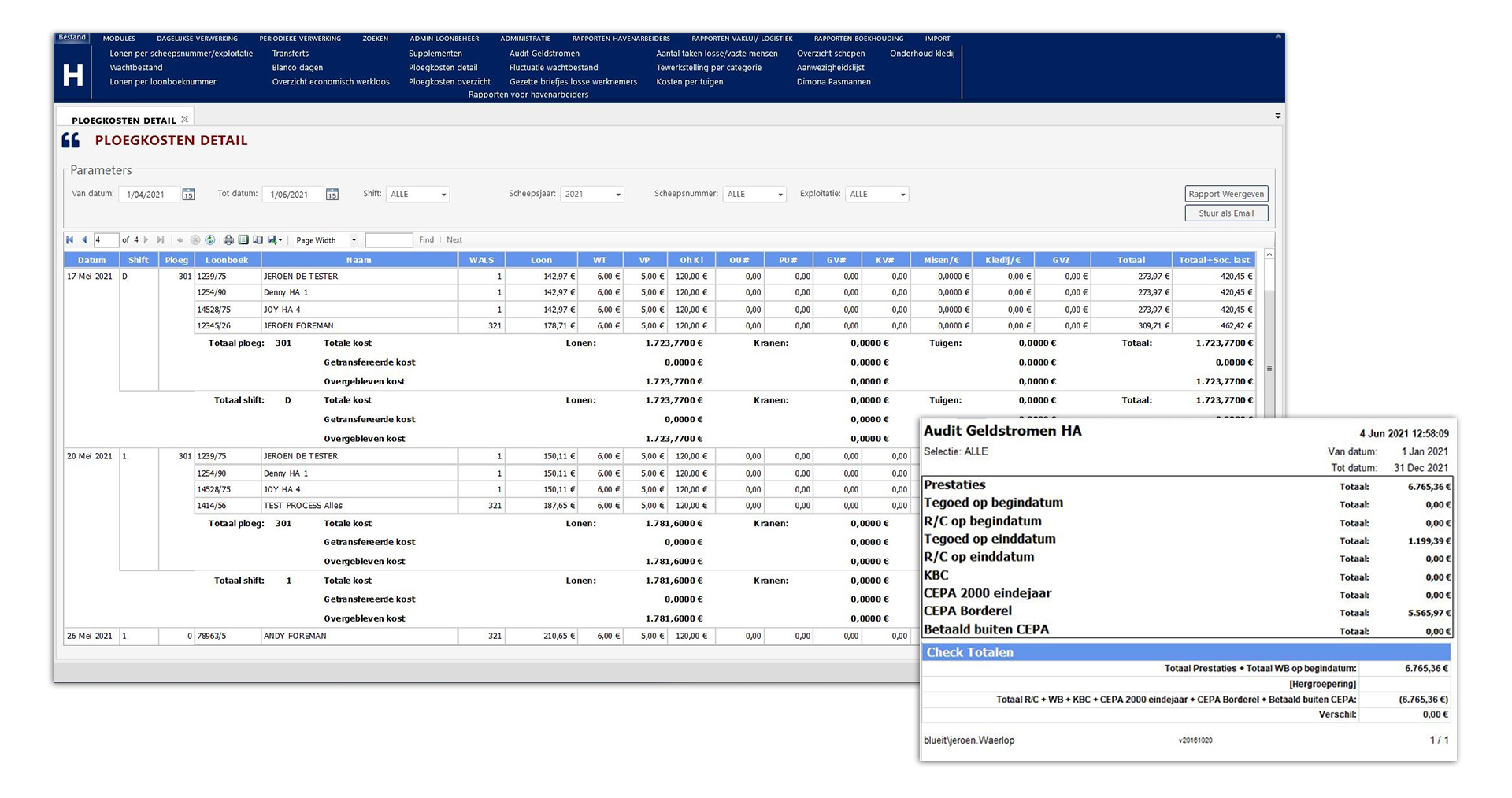Open Kosten per tuigen report

[689, 82]
